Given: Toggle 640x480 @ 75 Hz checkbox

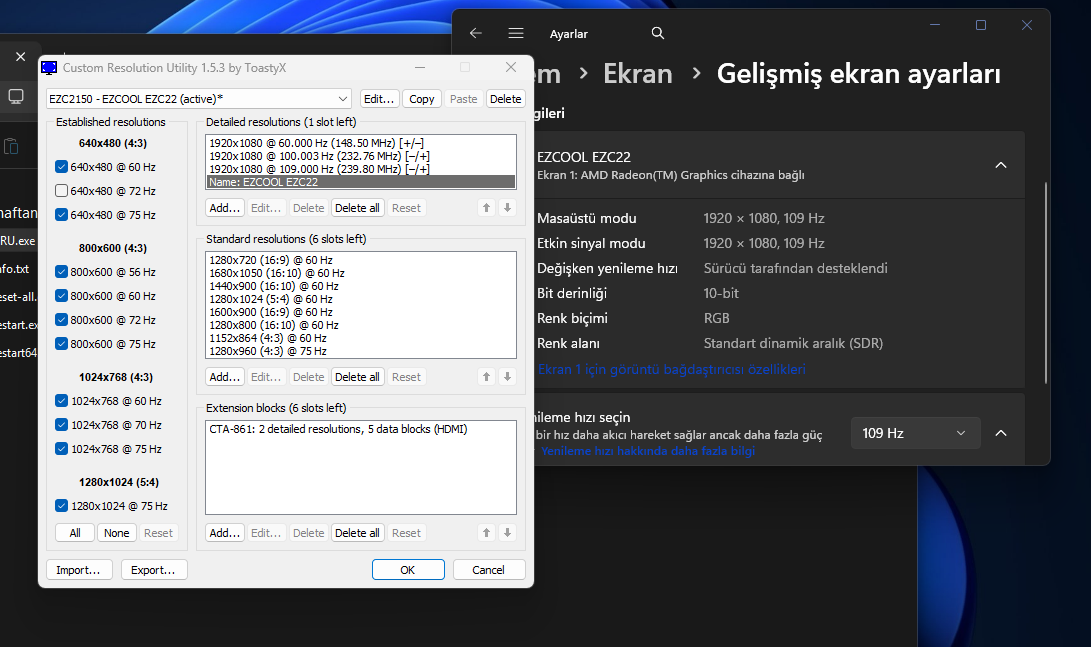Looking at the screenshot, I should coord(61,215).
